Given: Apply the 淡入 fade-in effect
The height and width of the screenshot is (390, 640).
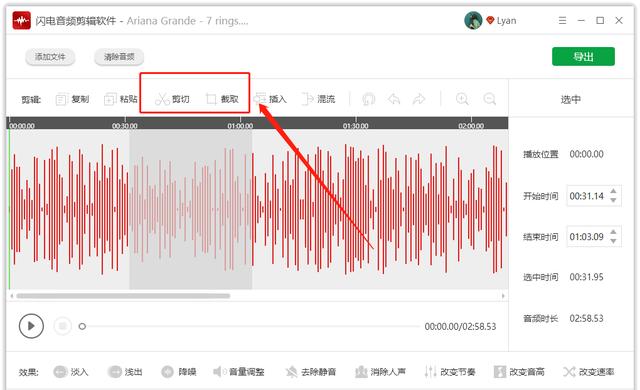Looking at the screenshot, I should 71,372.
